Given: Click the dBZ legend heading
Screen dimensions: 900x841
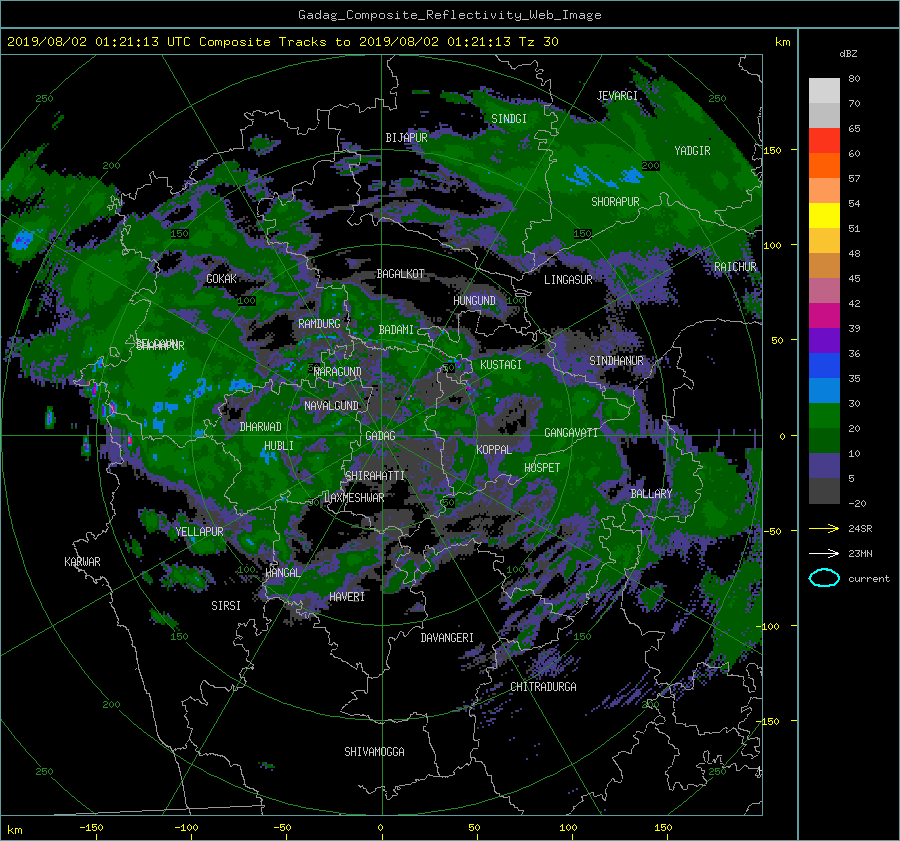Looking at the screenshot, I should point(848,53).
